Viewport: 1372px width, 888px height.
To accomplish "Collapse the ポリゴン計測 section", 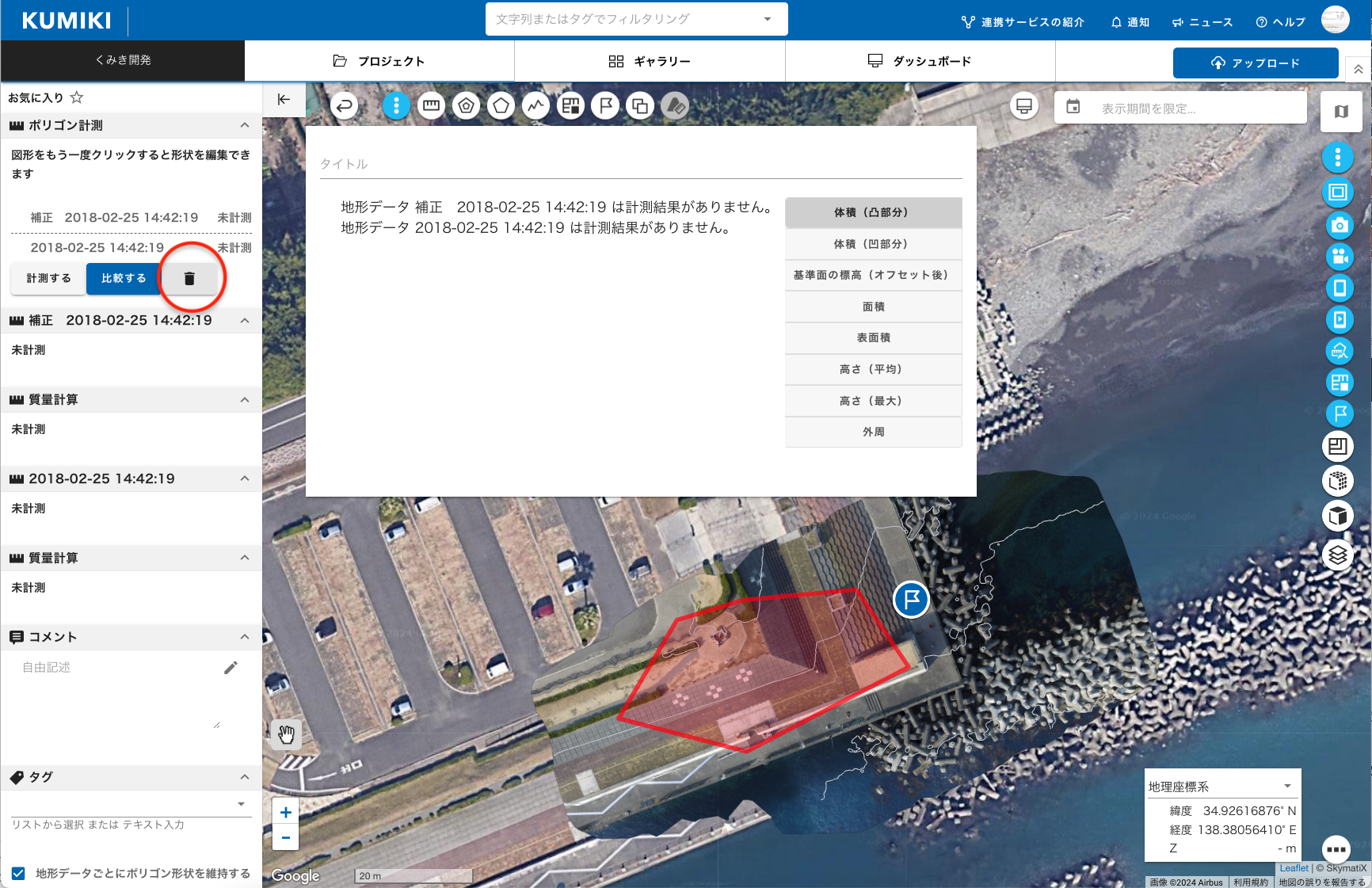I will point(245,125).
